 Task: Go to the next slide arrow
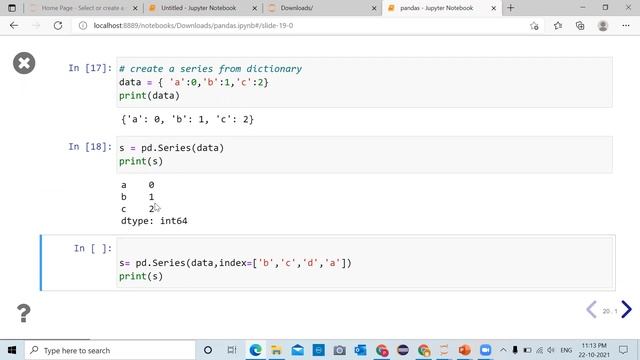pyautogui.click(x=626, y=310)
